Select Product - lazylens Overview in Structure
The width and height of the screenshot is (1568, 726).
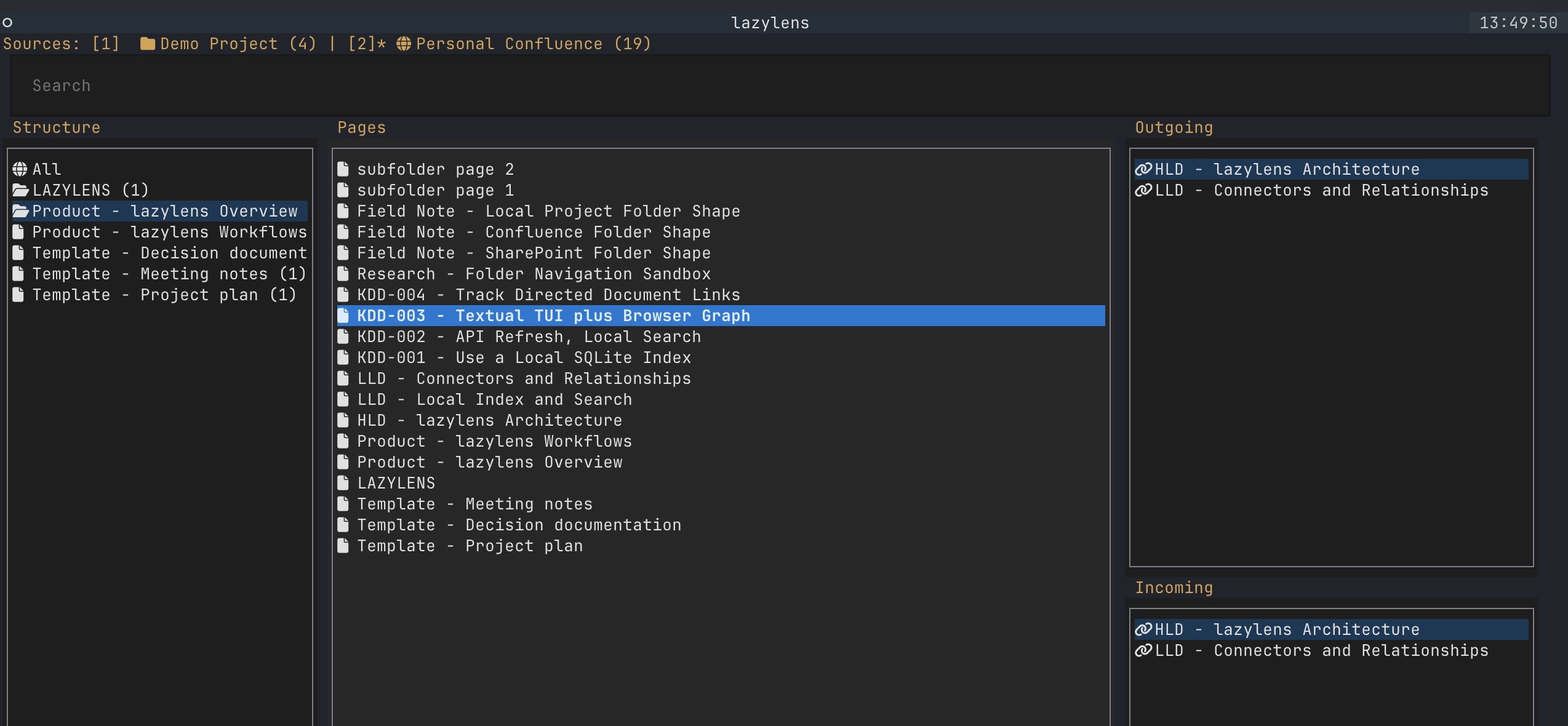(x=160, y=211)
